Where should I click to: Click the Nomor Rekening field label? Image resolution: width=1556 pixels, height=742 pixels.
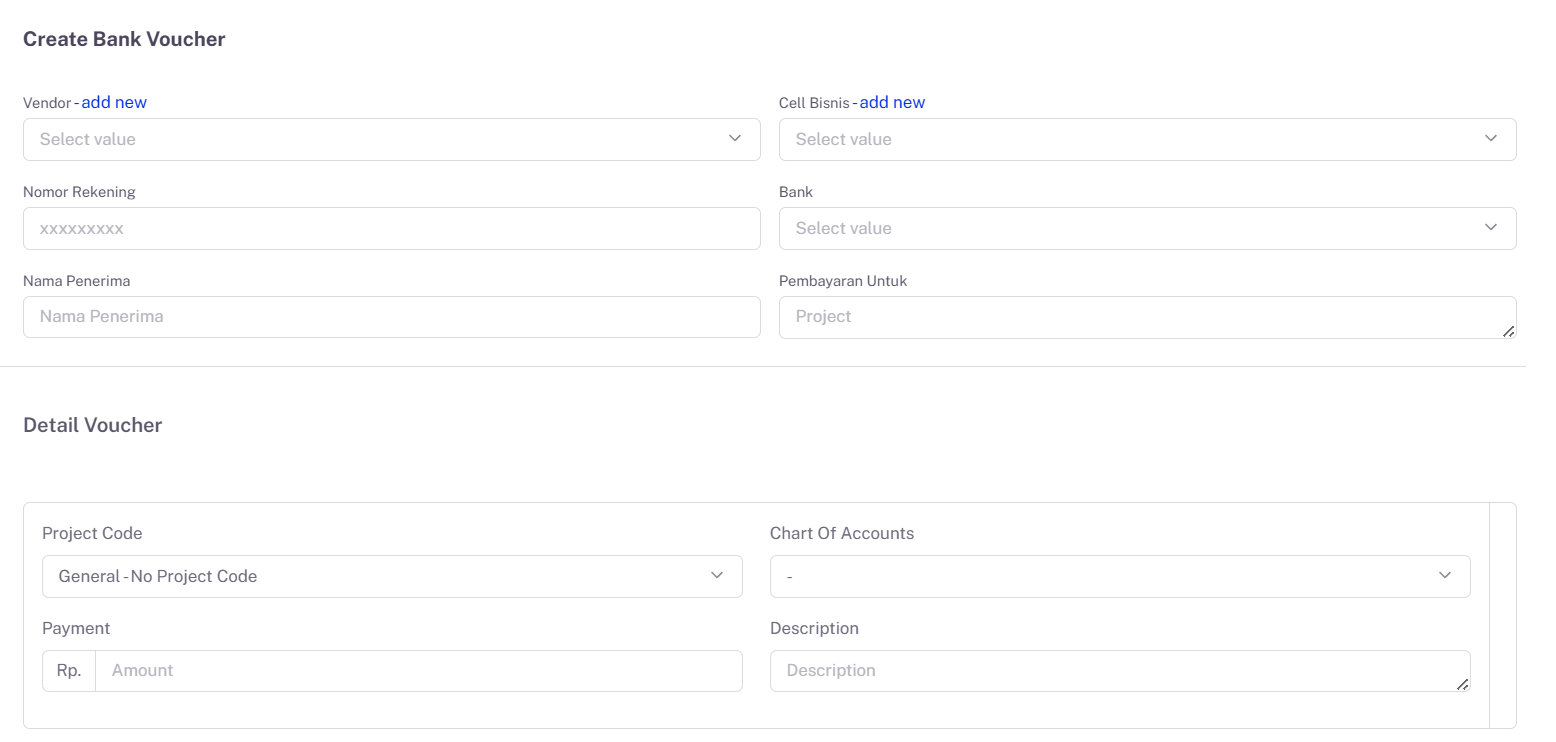click(x=79, y=192)
